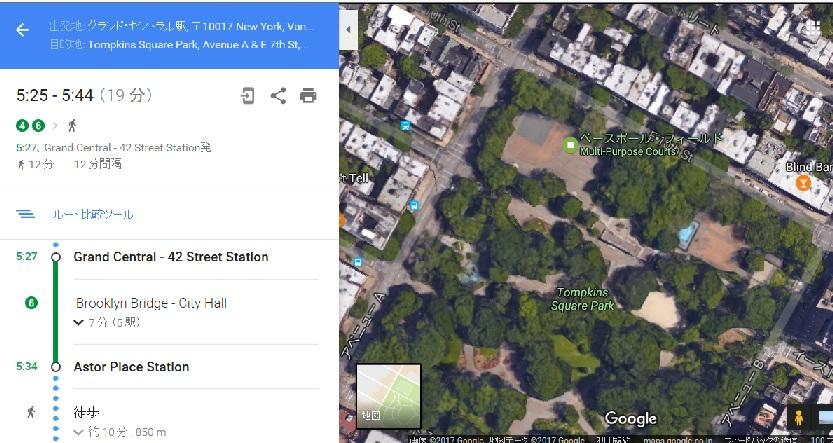Select the Grand Central - 42 Street Station stop
This screenshot has height=443, width=833.
pos(171,257)
